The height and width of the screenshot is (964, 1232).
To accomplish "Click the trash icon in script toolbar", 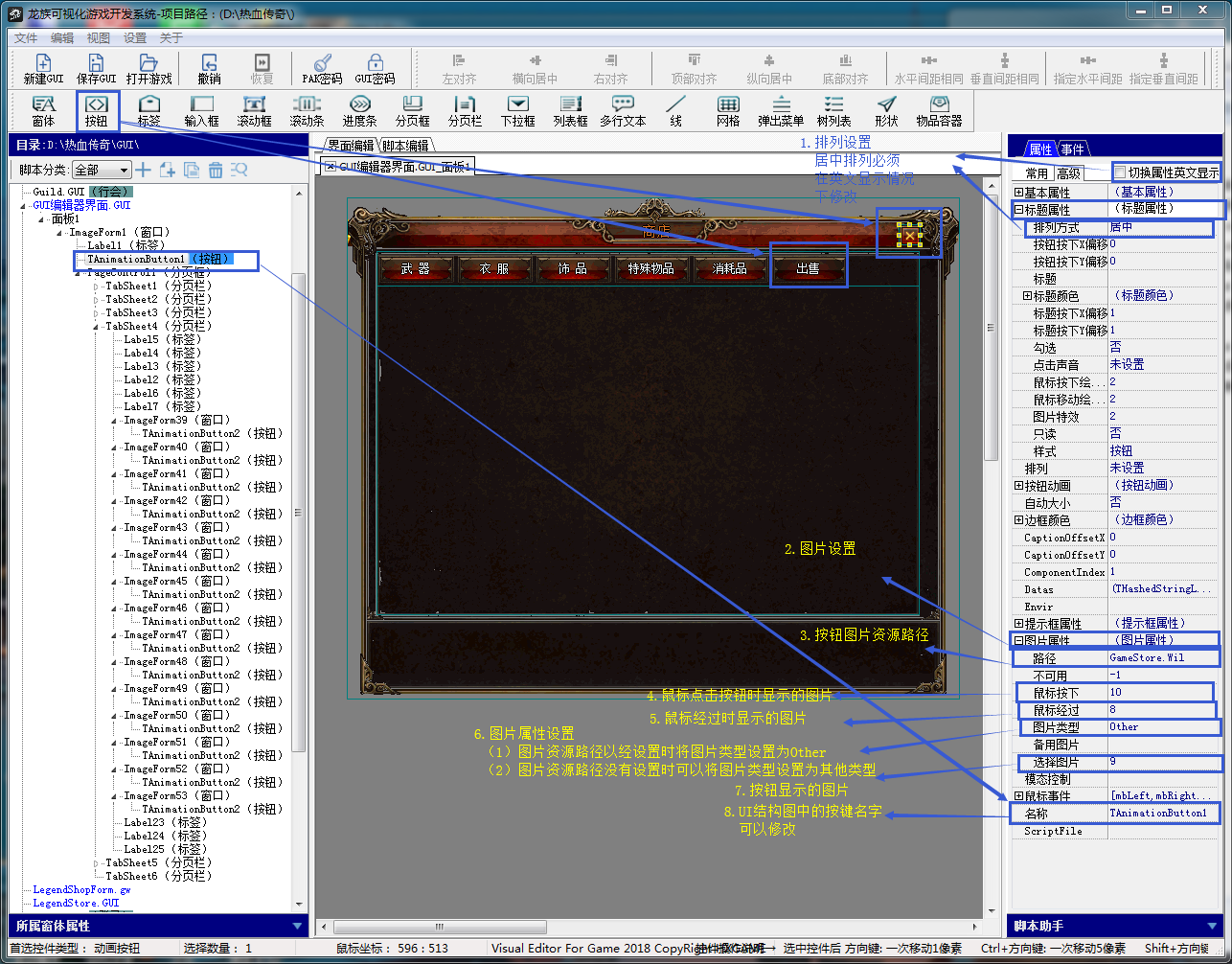I will pos(216,170).
